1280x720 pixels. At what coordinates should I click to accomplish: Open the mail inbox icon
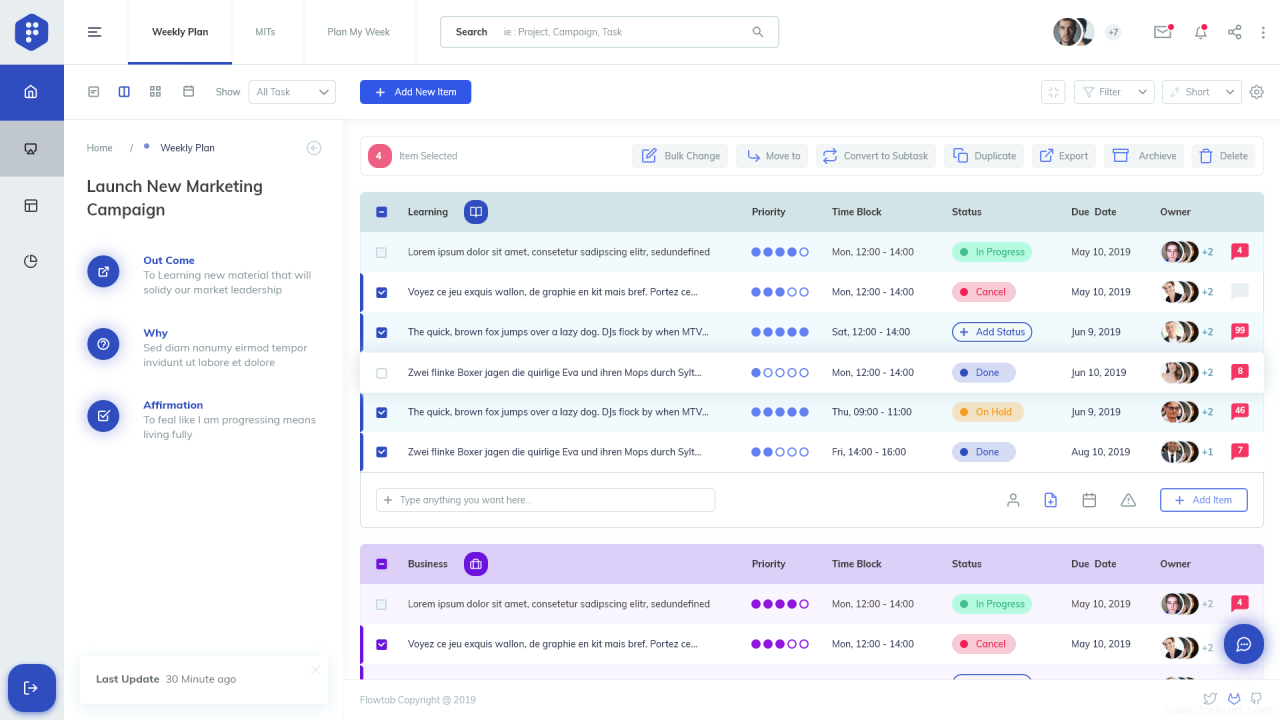click(x=1162, y=32)
